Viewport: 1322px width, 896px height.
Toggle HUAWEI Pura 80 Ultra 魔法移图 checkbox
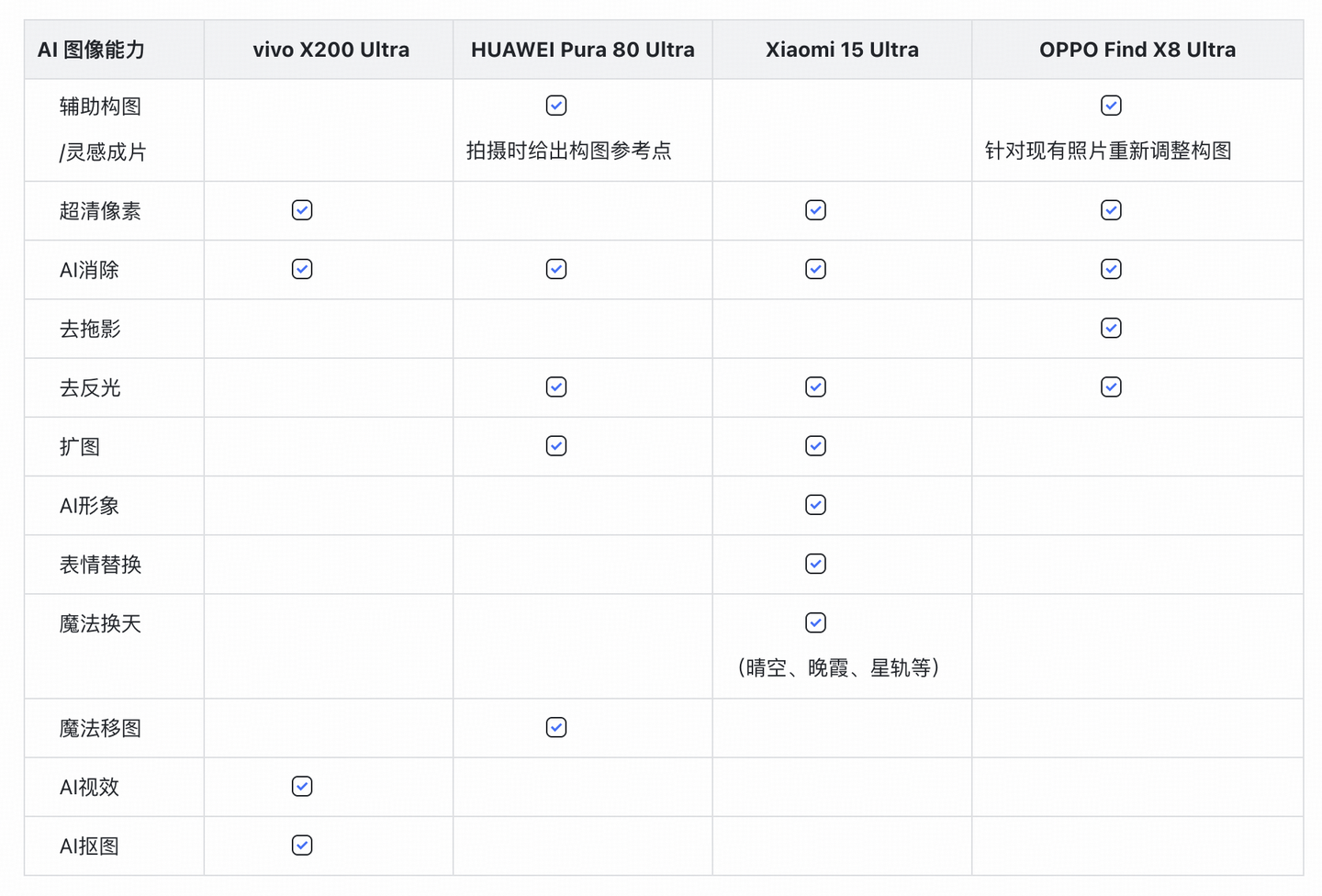tap(556, 727)
